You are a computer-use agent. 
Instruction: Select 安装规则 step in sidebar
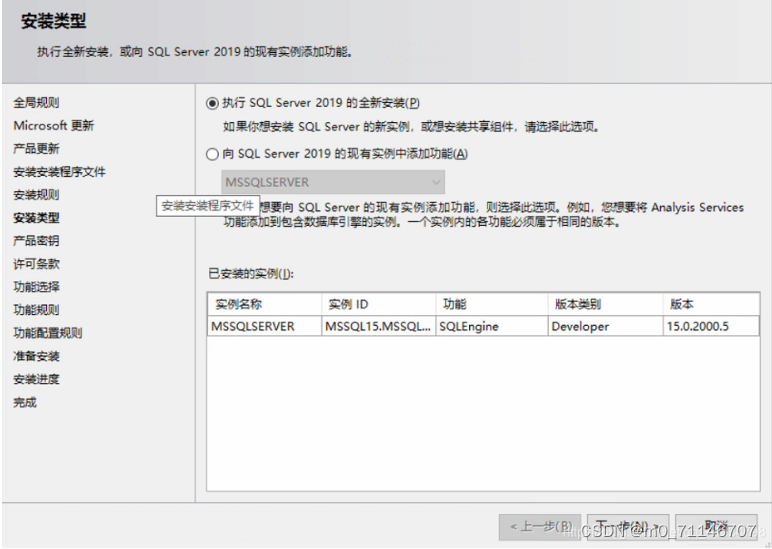point(36,195)
